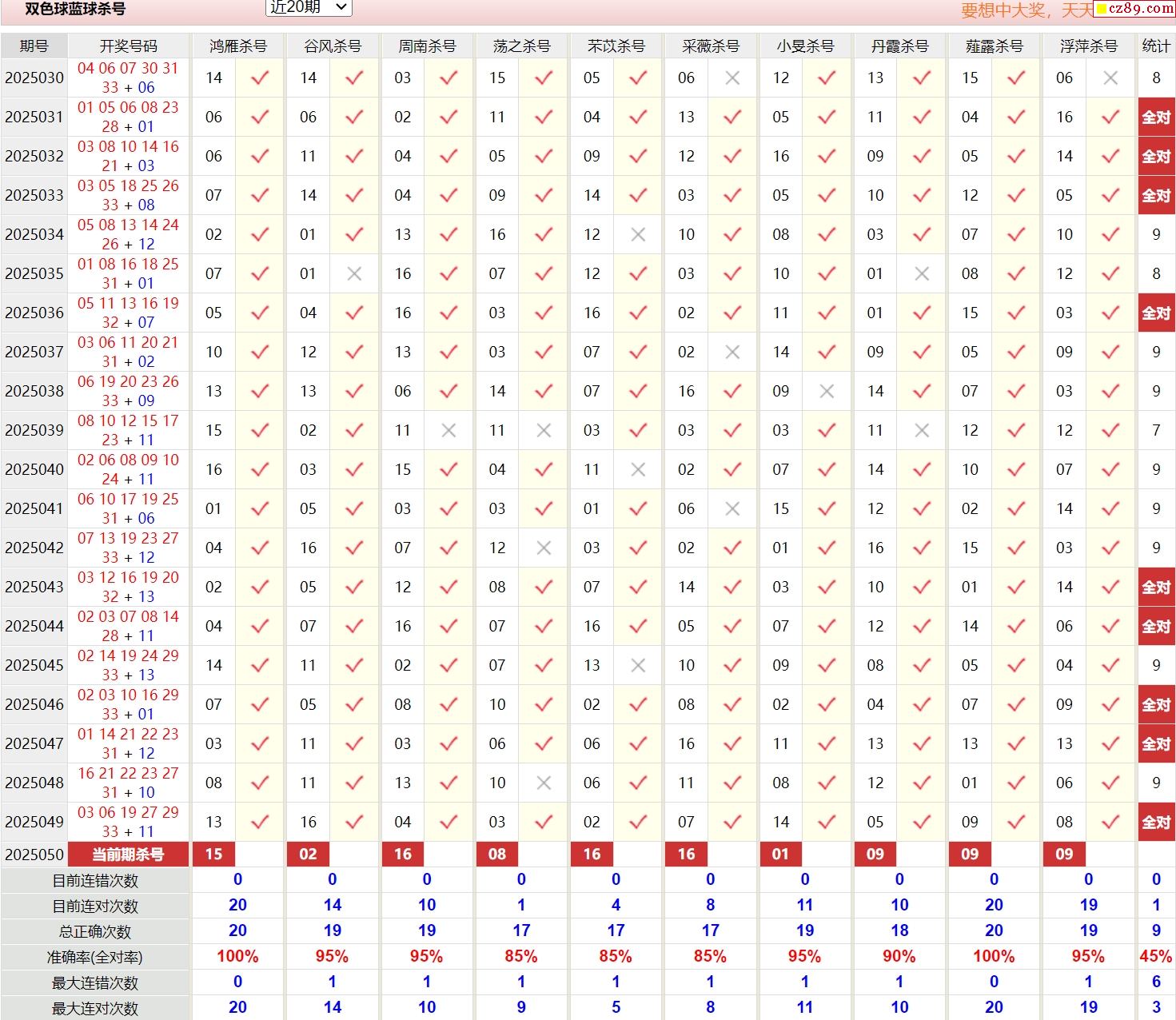This screenshot has height=1020, width=1176.
Task: Click the X mark for 周南杀号 in row 2025039
Action: 449,431
